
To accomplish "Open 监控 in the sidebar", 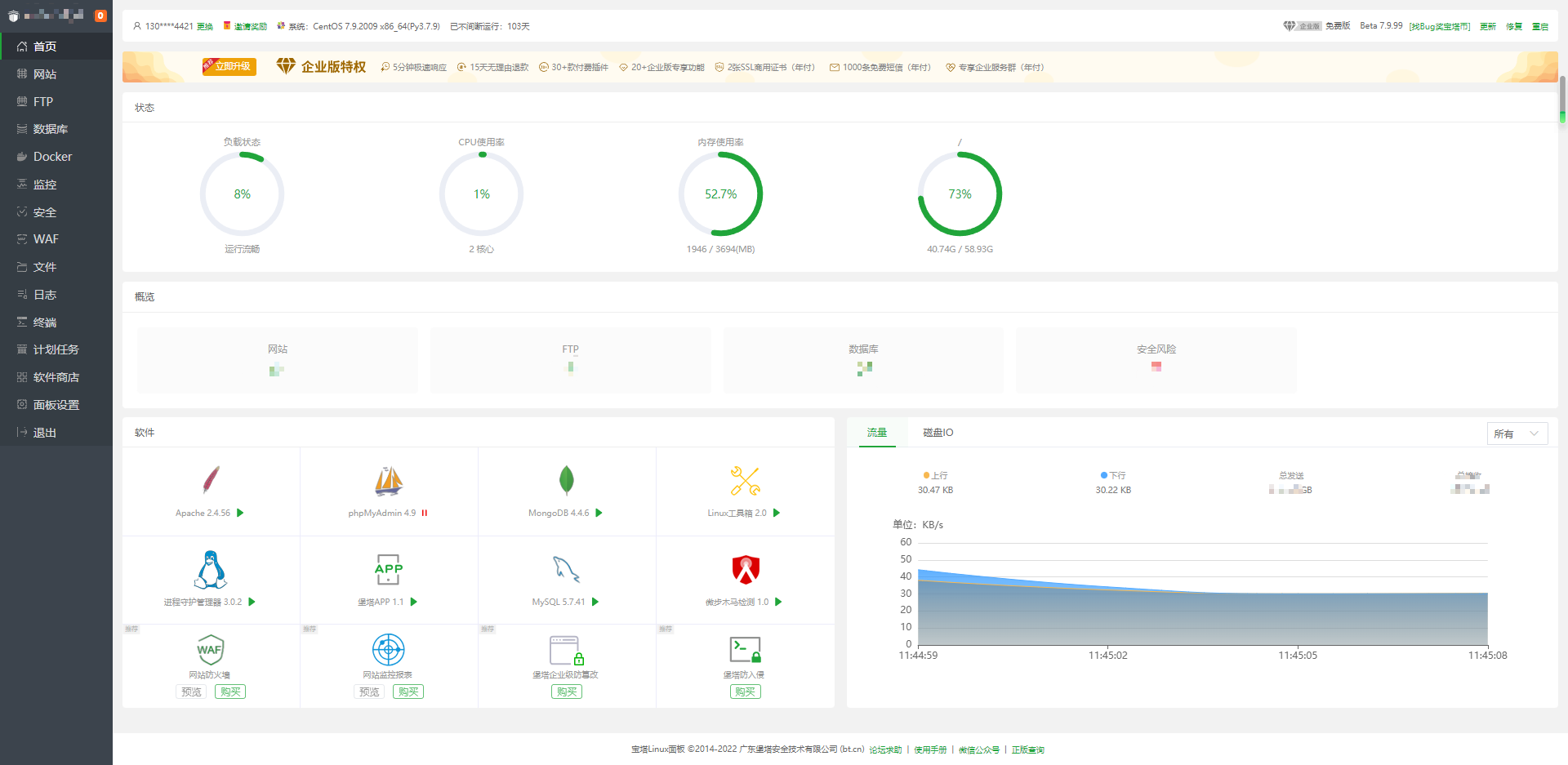I will [56, 185].
